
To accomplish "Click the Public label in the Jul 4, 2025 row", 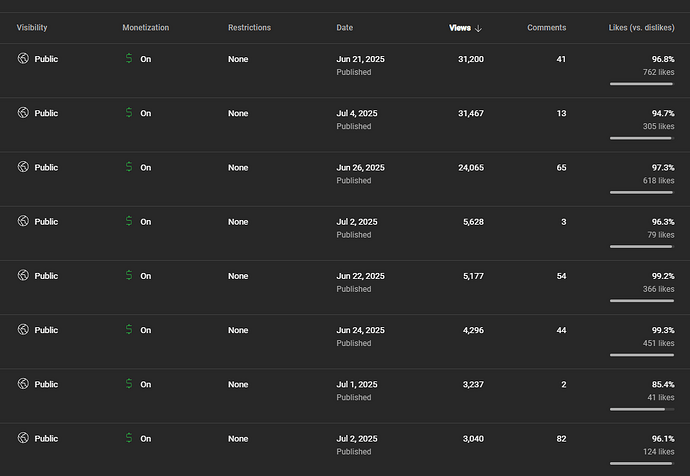I will coord(46,113).
